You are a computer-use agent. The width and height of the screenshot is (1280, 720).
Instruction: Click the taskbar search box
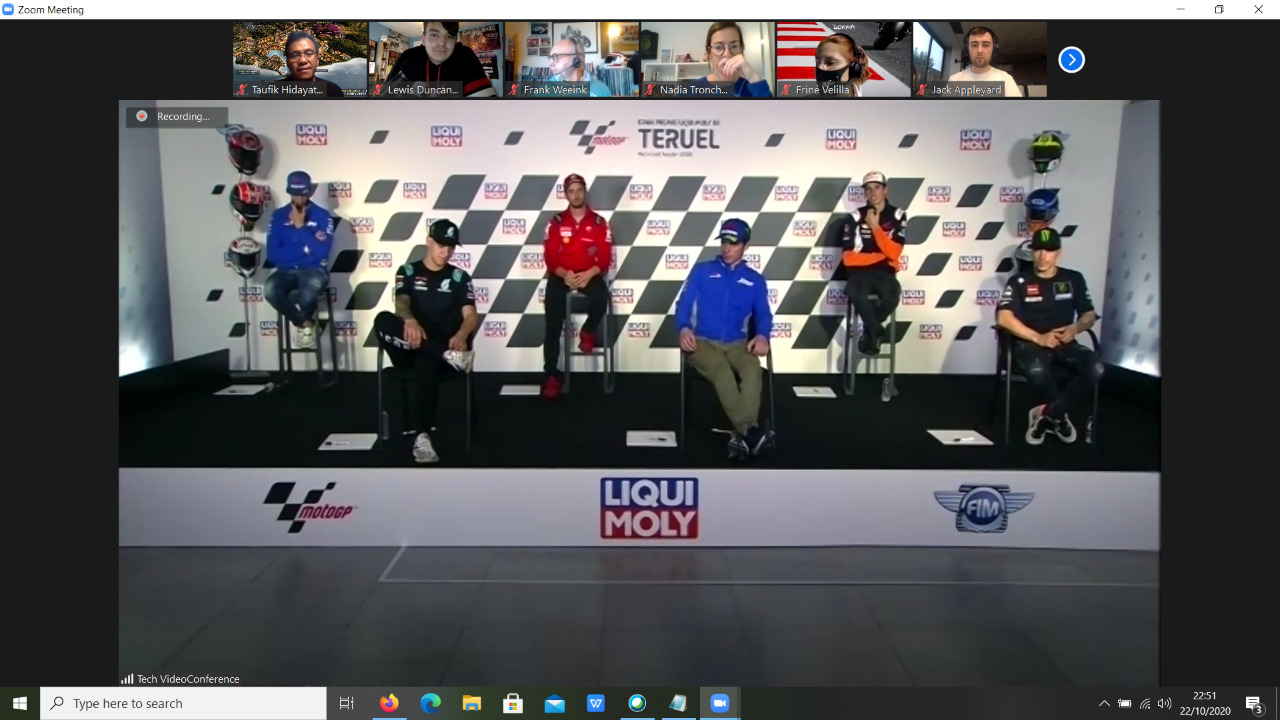(184, 703)
